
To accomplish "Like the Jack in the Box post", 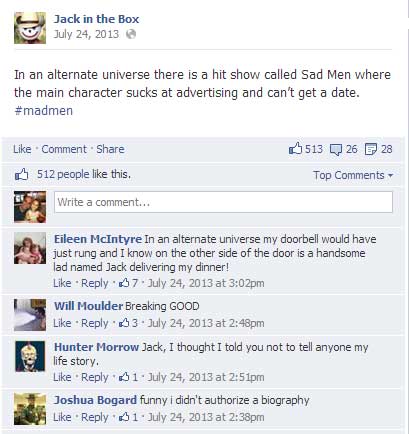I will (x=22, y=149).
